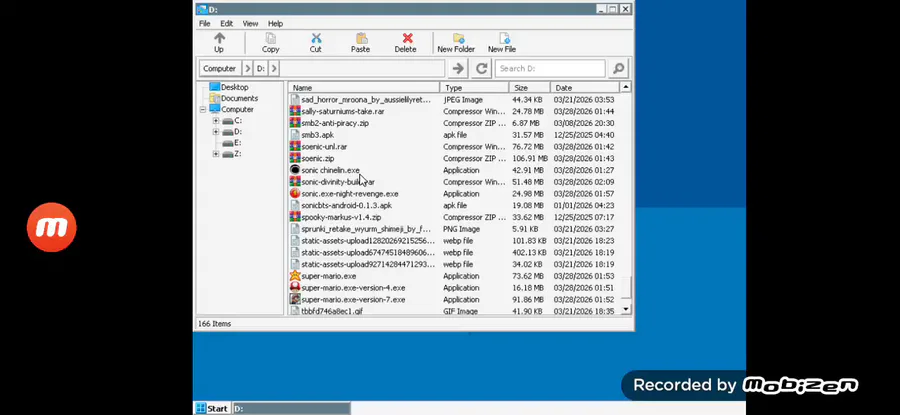The width and height of the screenshot is (900, 415).
Task: Select the super-mario.exe star icon
Action: pyautogui.click(x=295, y=276)
